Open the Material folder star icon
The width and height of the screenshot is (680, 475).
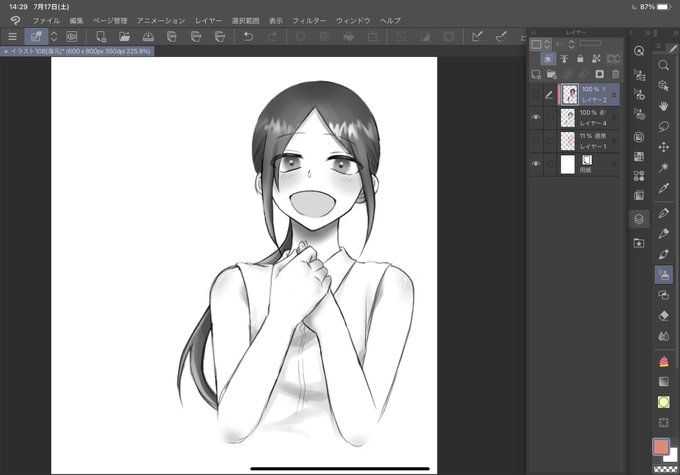(639, 243)
